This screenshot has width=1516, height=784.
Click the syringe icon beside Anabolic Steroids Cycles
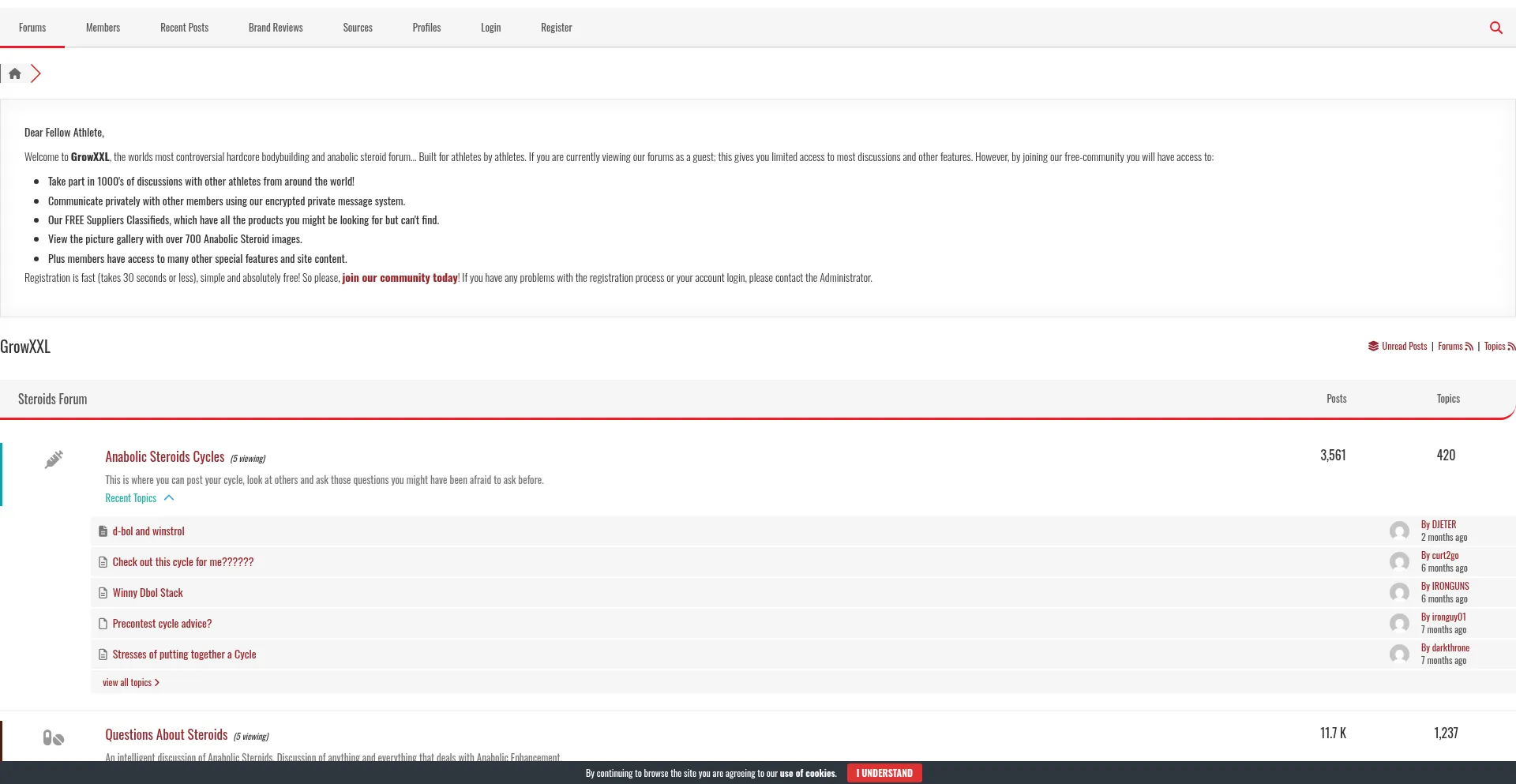click(x=54, y=460)
